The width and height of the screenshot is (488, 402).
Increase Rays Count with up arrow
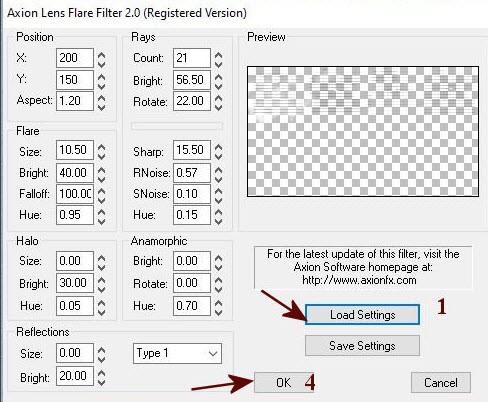(218, 55)
